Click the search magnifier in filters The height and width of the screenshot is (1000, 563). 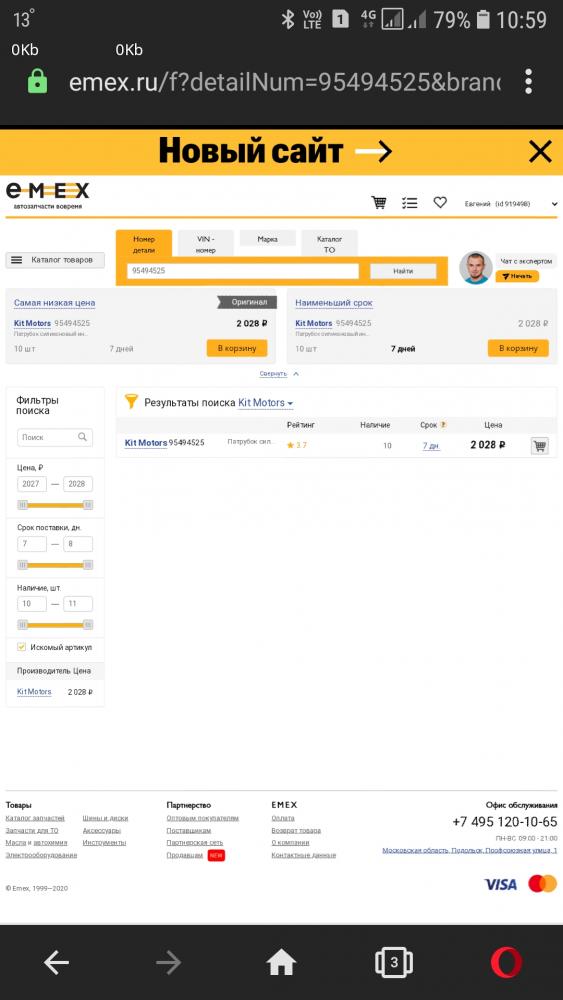82,438
